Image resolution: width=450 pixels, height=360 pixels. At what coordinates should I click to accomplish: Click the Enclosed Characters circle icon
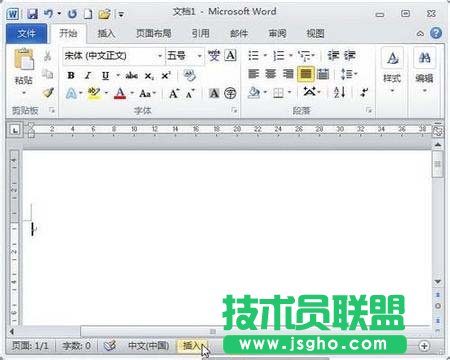pyautogui.click(x=230, y=93)
